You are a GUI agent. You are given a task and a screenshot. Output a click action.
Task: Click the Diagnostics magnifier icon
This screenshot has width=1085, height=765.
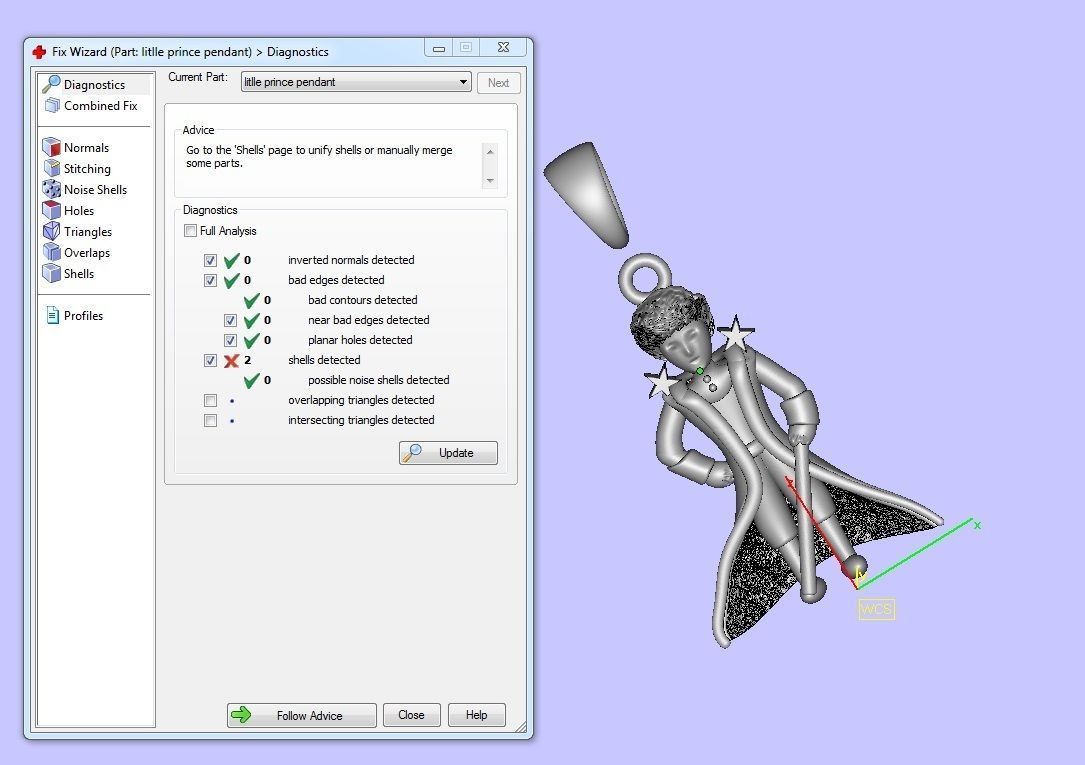coord(51,84)
